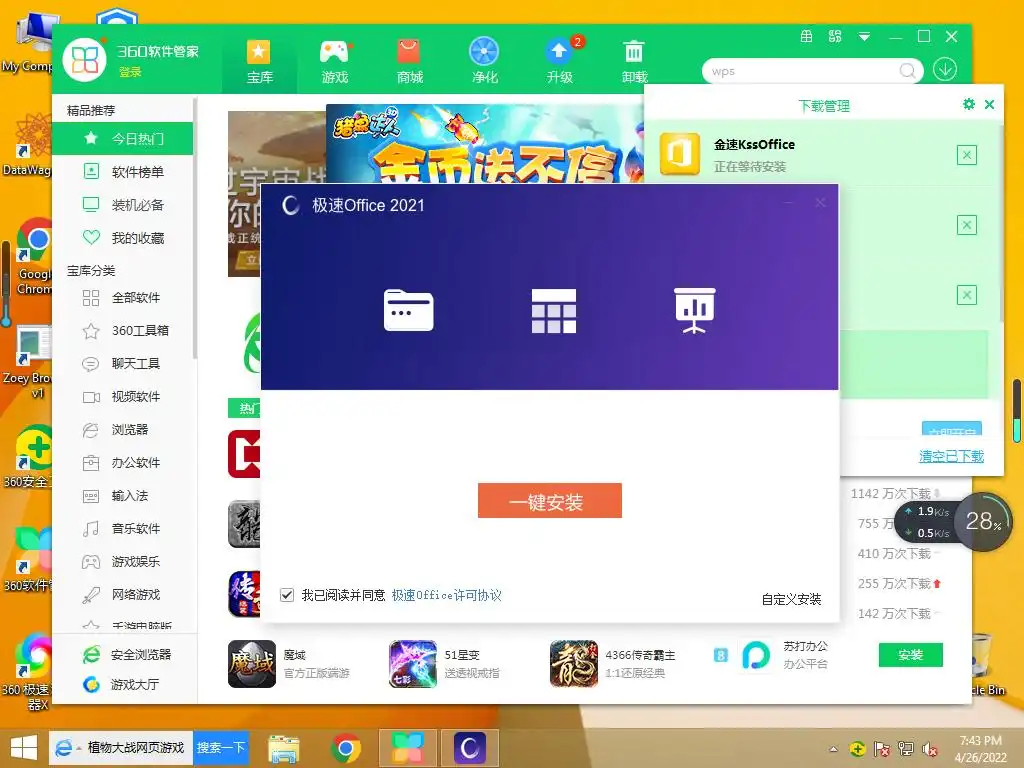Select 今日热门 in sidebar
The height and width of the screenshot is (768, 1024).
point(123,138)
